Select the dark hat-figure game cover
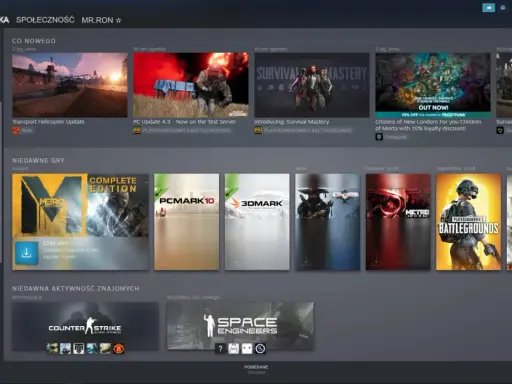Image resolution: width=512 pixels, height=384 pixels. click(328, 222)
